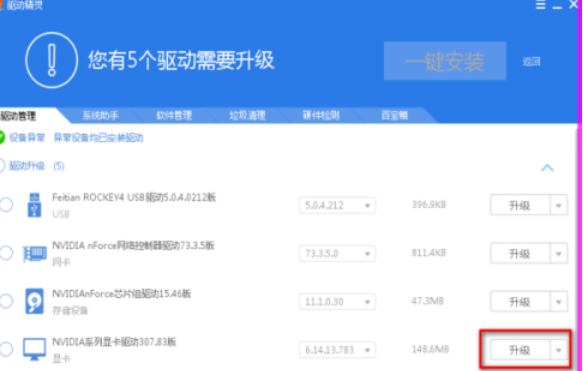Click the NVIDIA系列显卡驱动307.83版 name

(x=114, y=342)
